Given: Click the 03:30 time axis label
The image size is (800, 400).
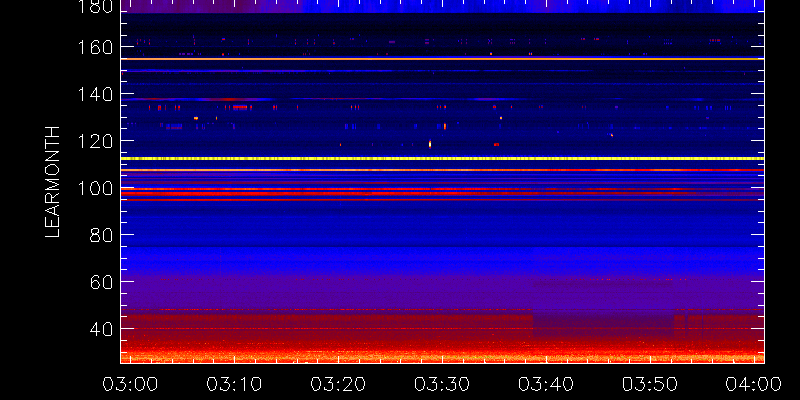Looking at the screenshot, I should click(442, 383).
